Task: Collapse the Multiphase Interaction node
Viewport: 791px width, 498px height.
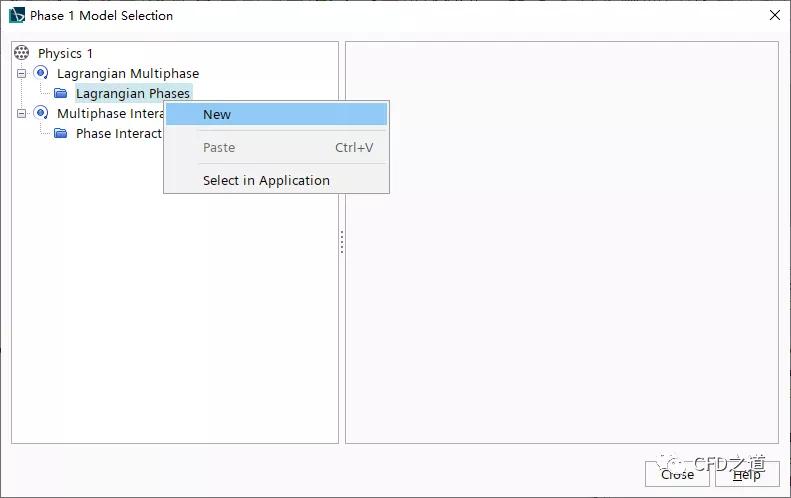Action: [x=21, y=114]
